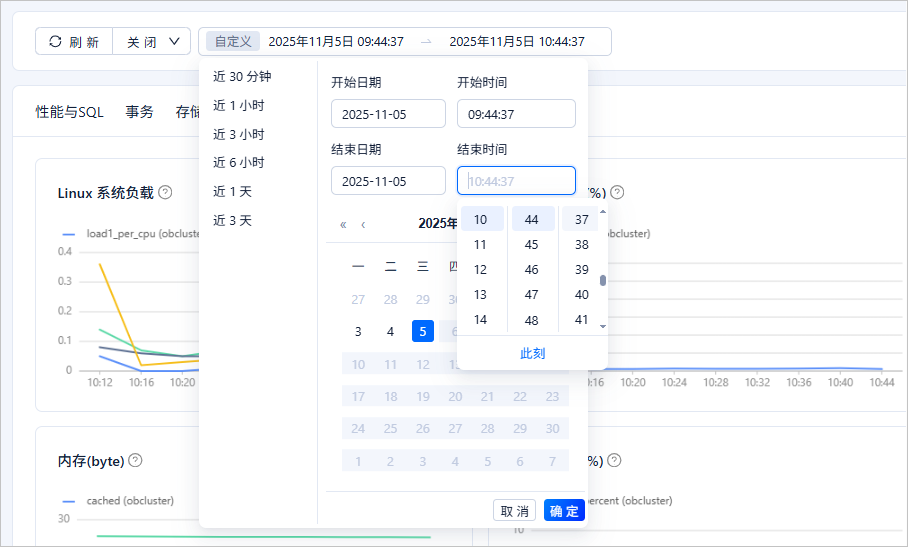Click the seconds column scrollbar thumb
The height and width of the screenshot is (547, 908).
[603, 280]
